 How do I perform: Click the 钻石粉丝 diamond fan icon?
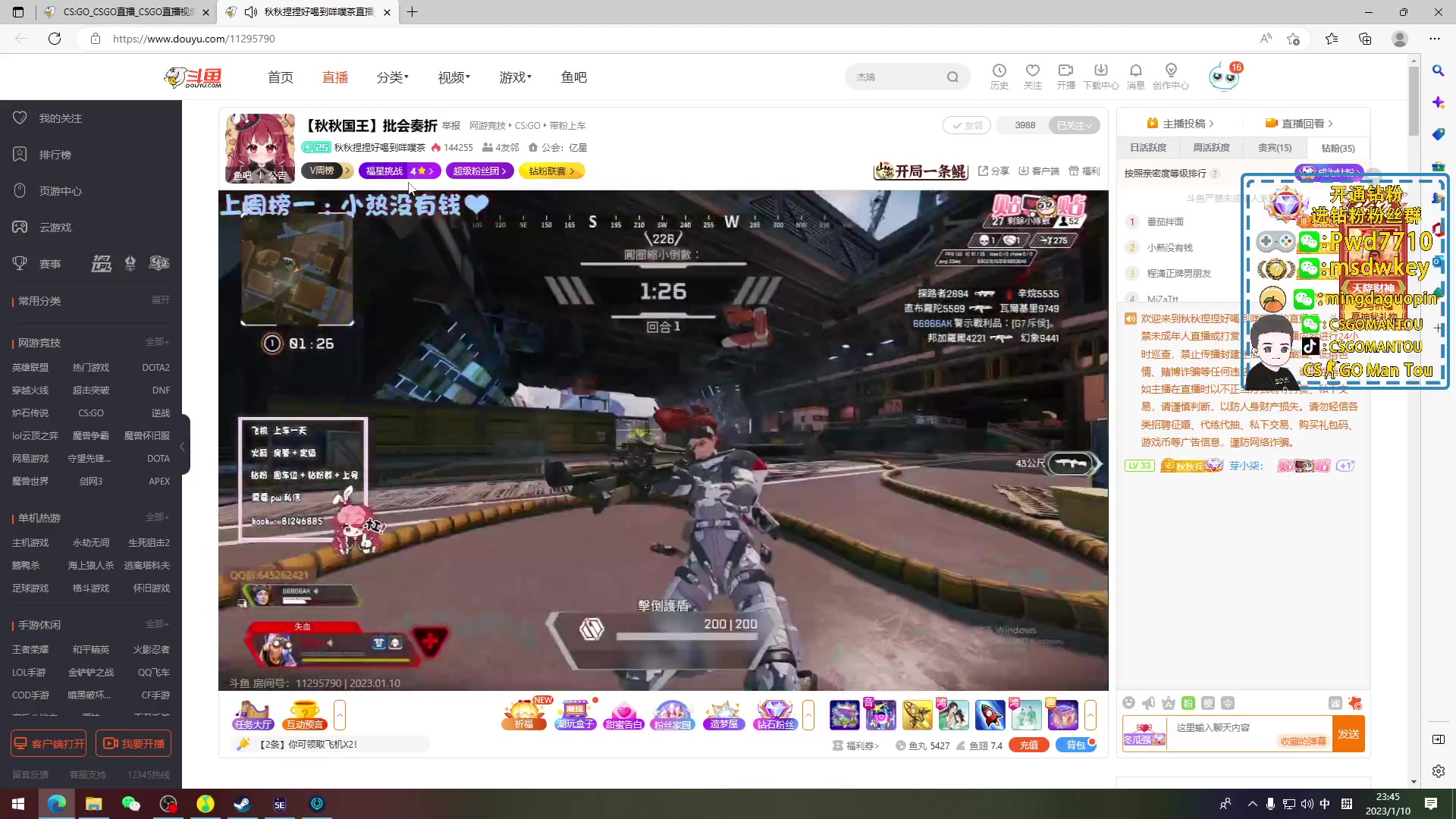(774, 714)
